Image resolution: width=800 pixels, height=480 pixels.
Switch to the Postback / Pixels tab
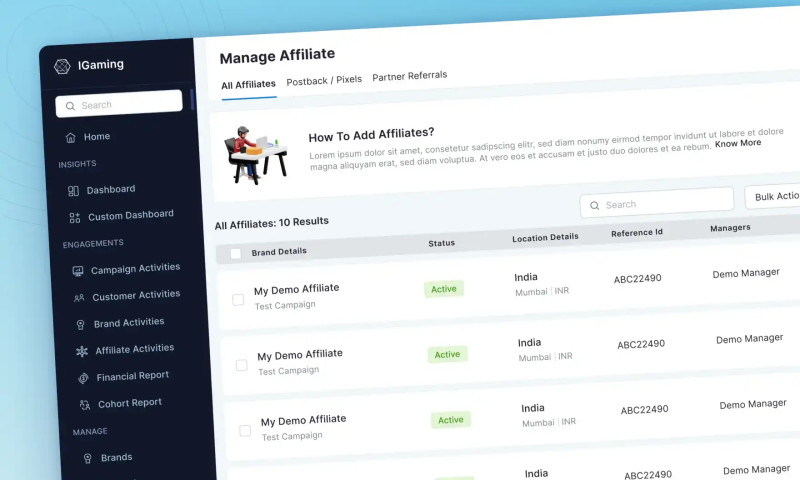pyautogui.click(x=324, y=80)
